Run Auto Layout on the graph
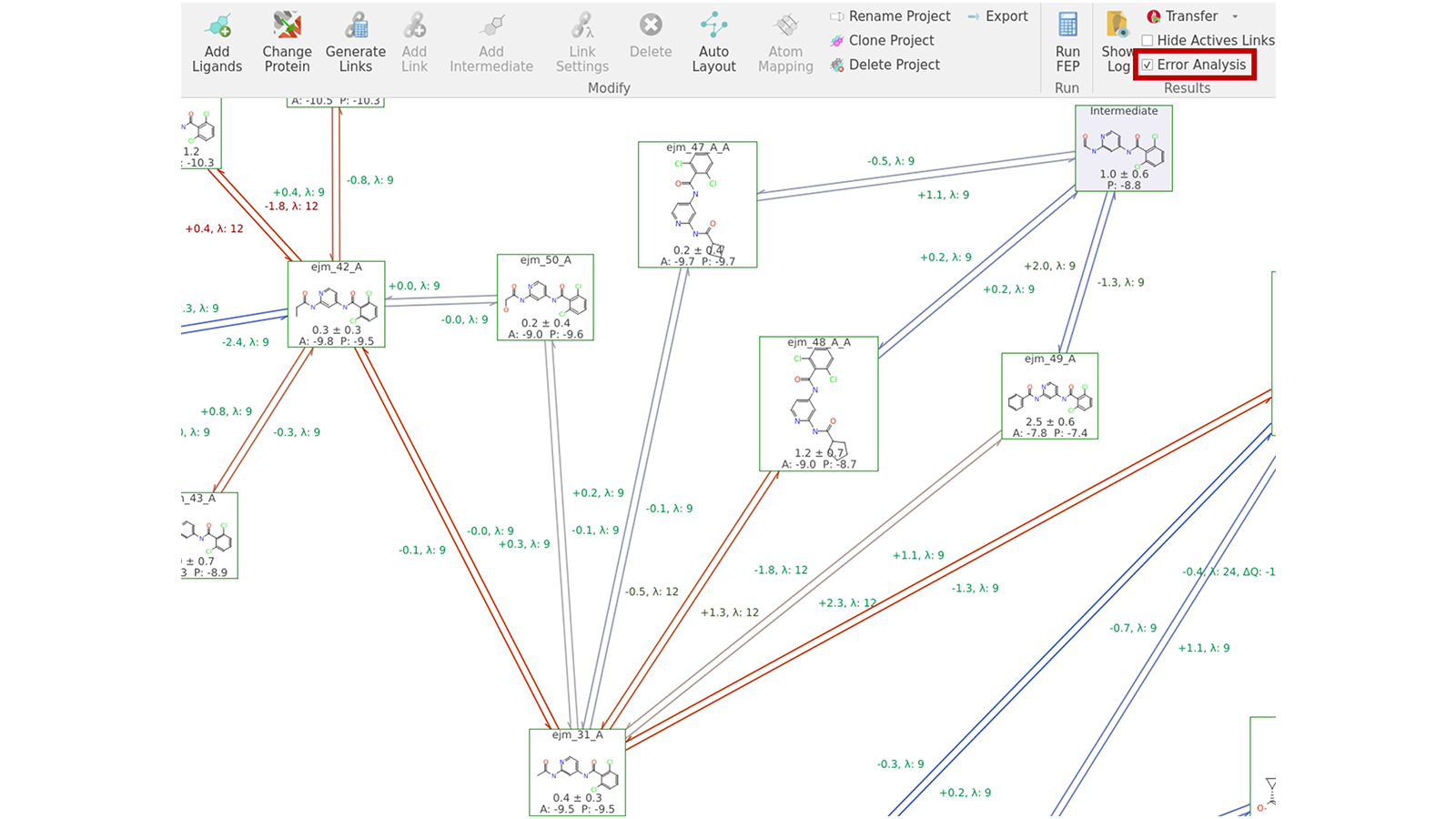Screen dimensions: 1456x819 [713, 43]
